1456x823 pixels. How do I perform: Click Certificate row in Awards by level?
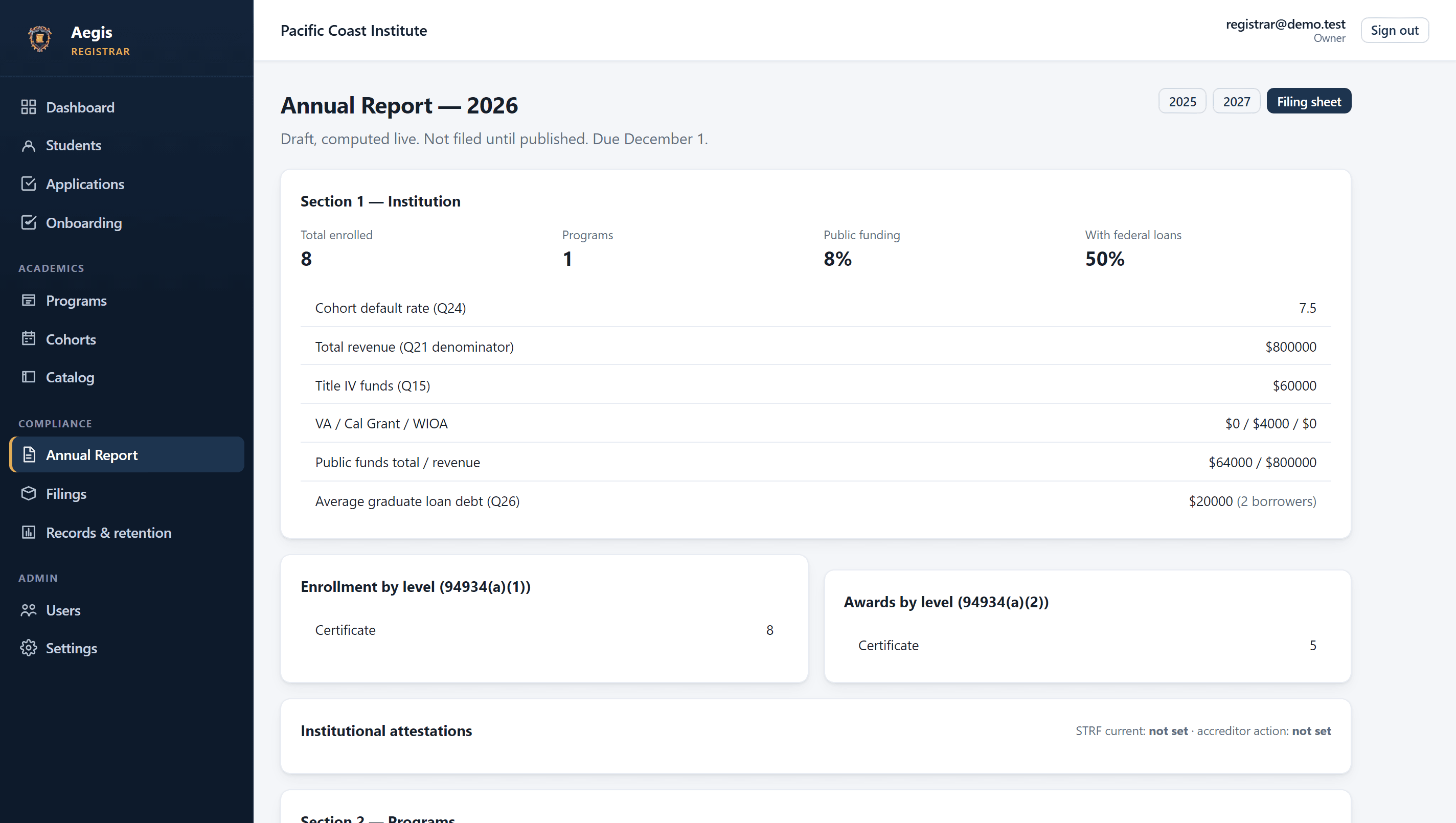pos(1087,645)
